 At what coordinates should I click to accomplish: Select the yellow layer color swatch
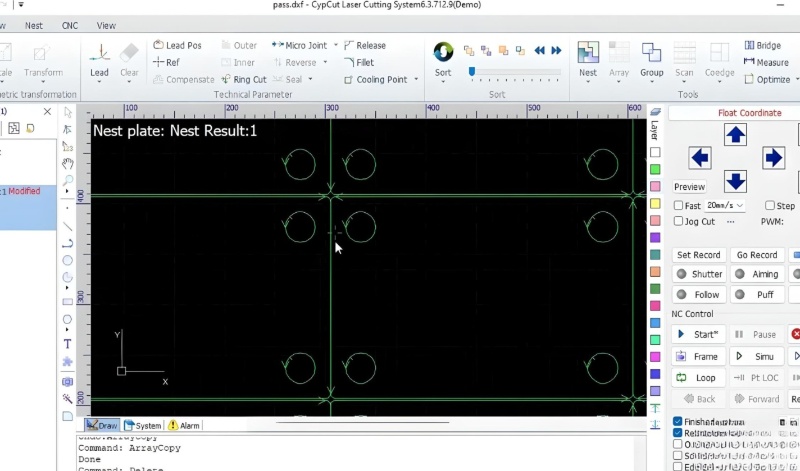(x=655, y=204)
